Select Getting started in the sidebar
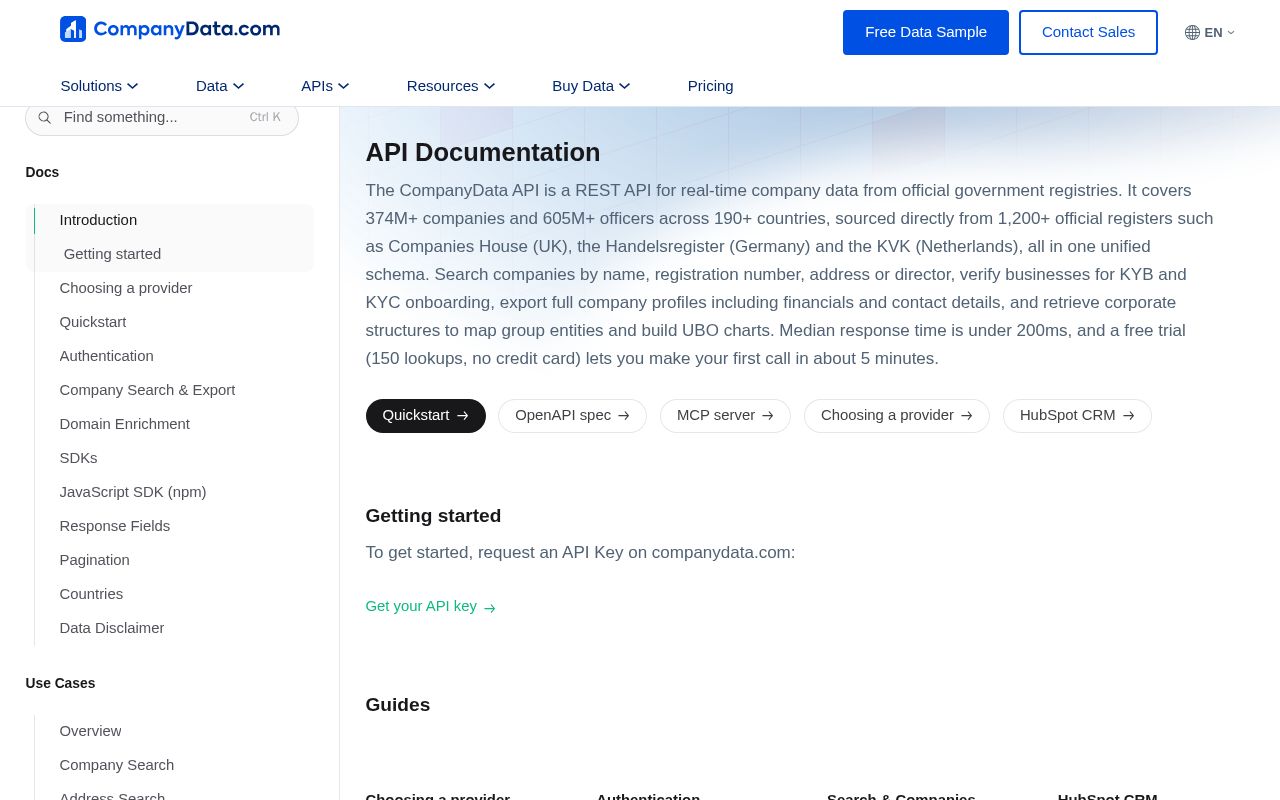1280x800 pixels. point(112,254)
